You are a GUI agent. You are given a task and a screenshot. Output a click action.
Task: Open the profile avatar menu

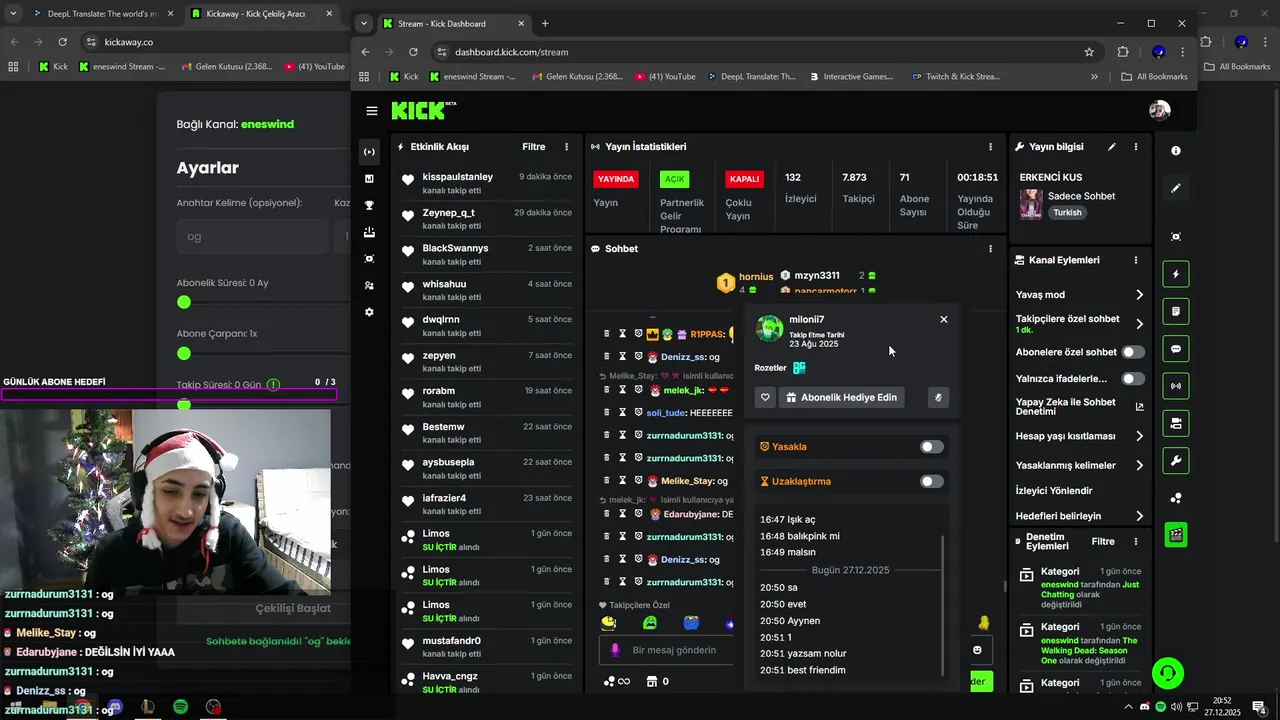1160,110
